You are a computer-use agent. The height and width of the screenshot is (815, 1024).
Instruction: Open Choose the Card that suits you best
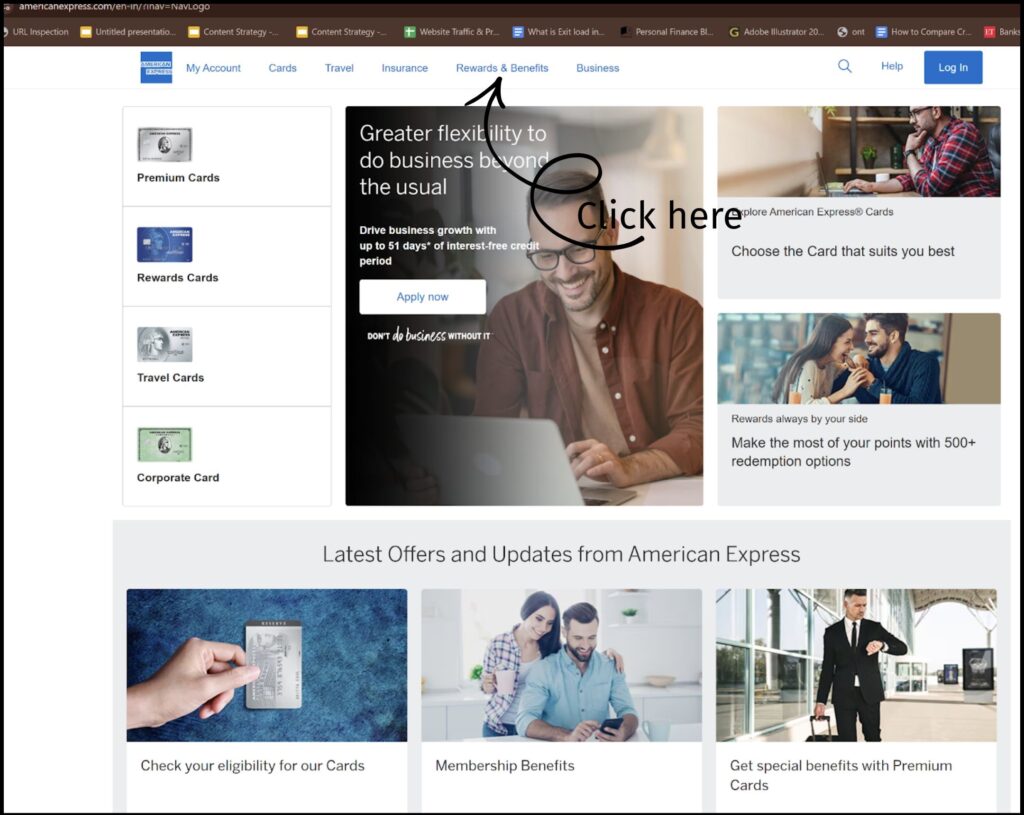tap(842, 251)
